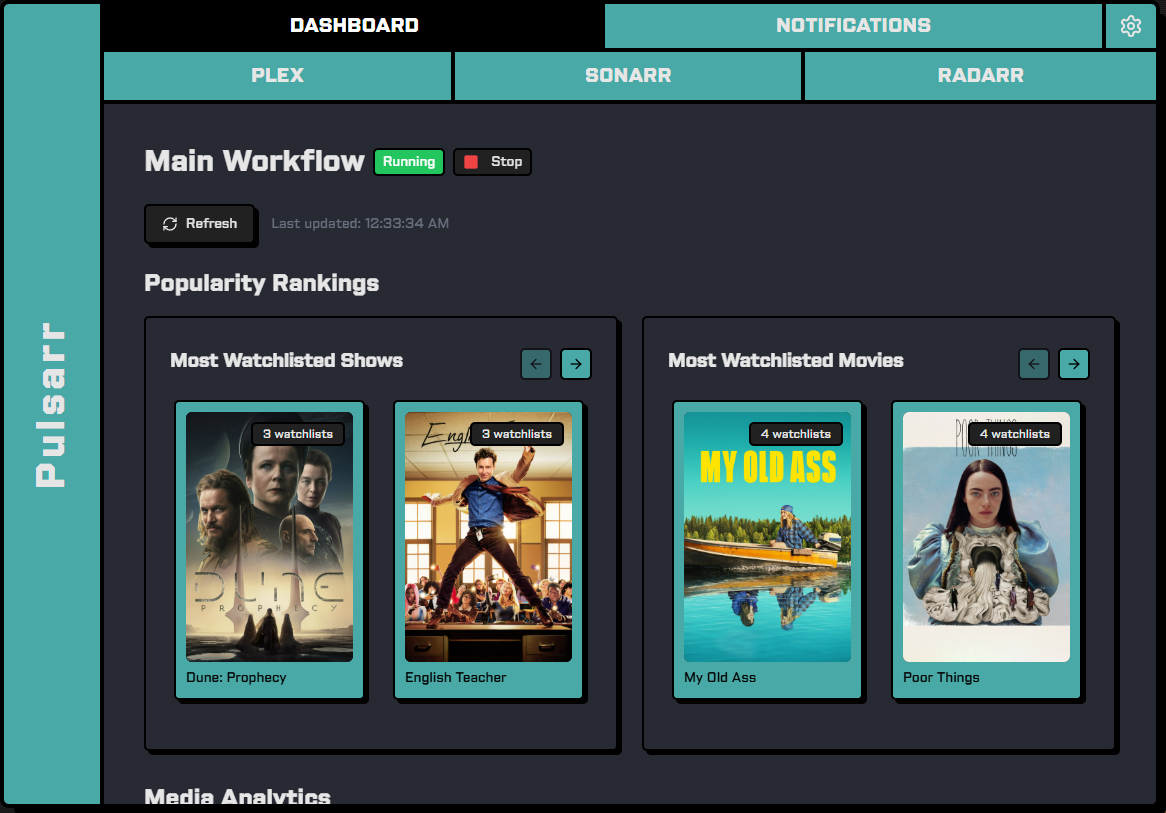Viewport: 1166px width, 813px height.
Task: Click the Running status badge
Action: (x=409, y=161)
